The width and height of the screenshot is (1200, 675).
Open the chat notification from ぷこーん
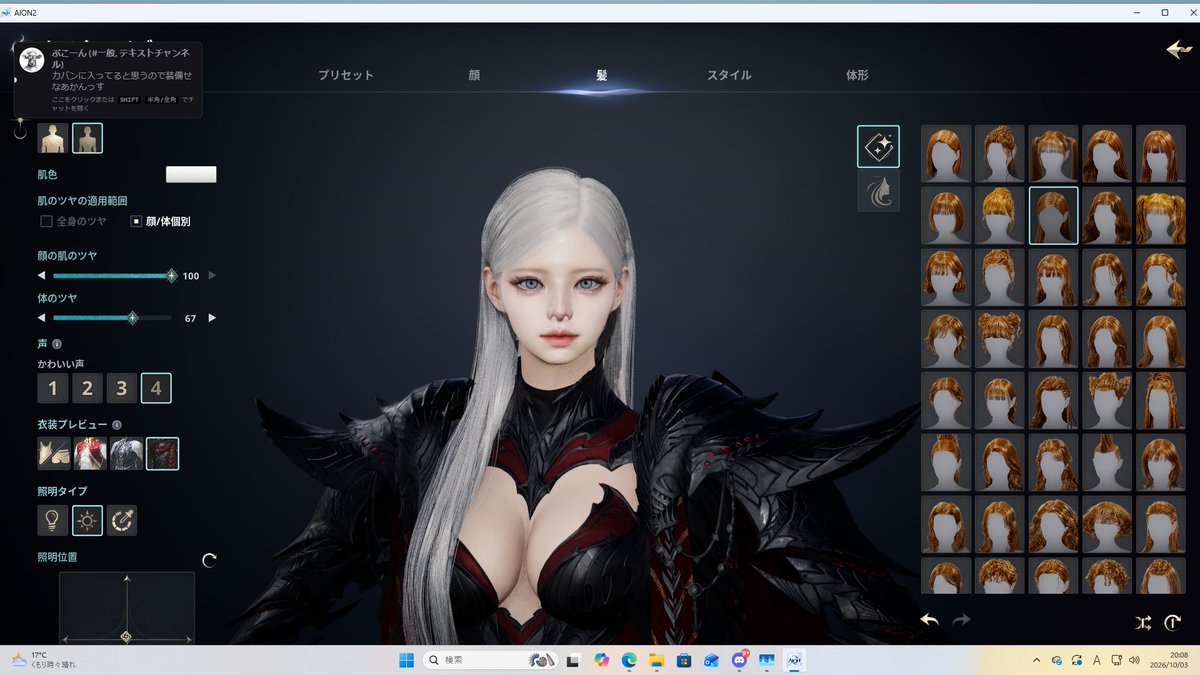pos(108,80)
